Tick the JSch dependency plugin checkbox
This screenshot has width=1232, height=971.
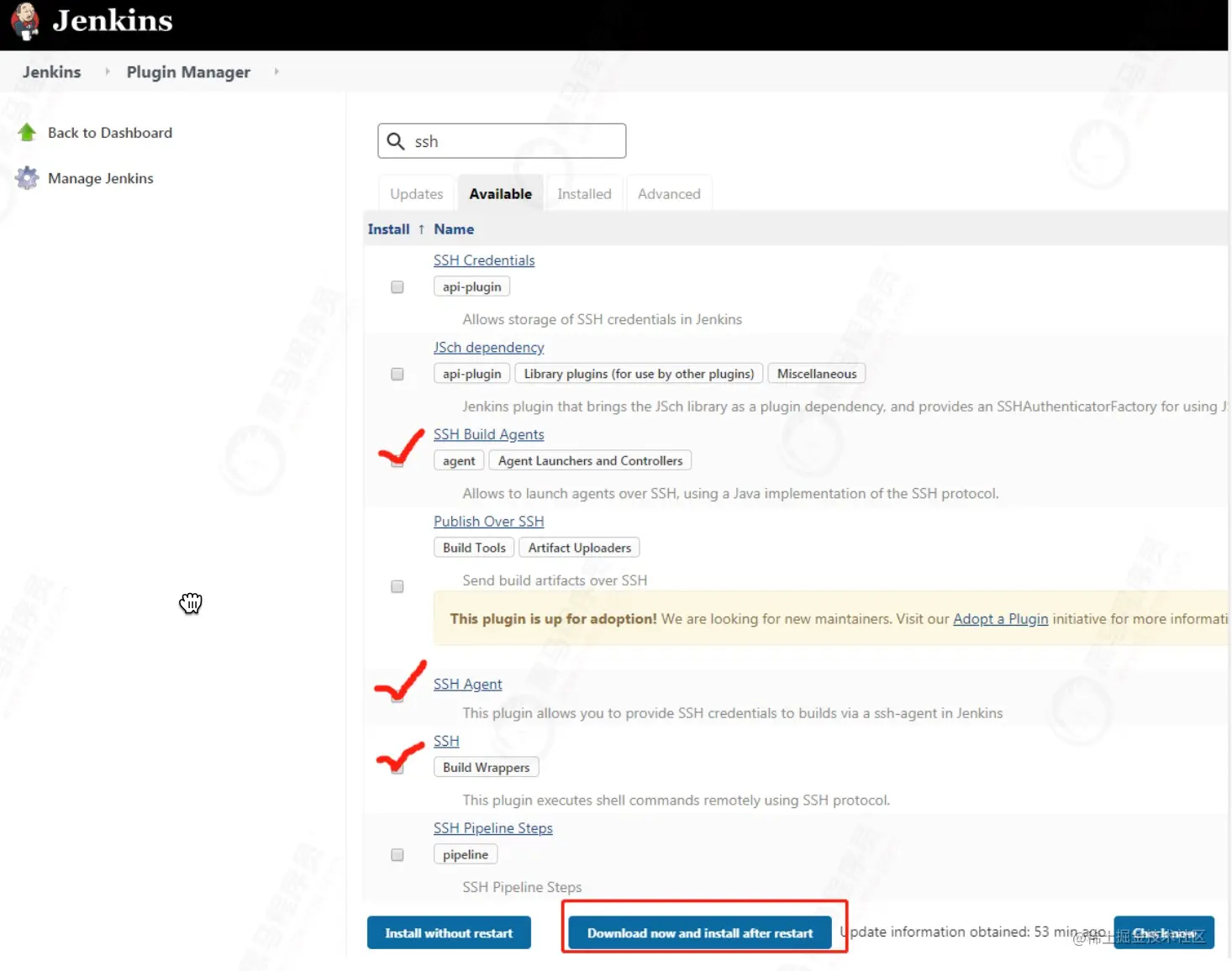398,375
